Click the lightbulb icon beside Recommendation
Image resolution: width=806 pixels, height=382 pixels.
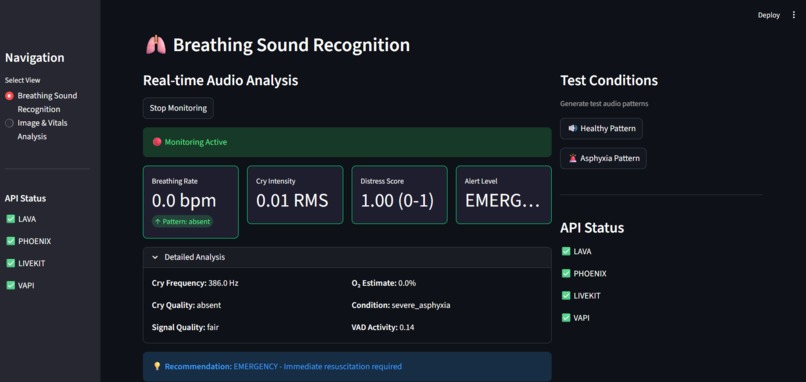(x=157, y=367)
